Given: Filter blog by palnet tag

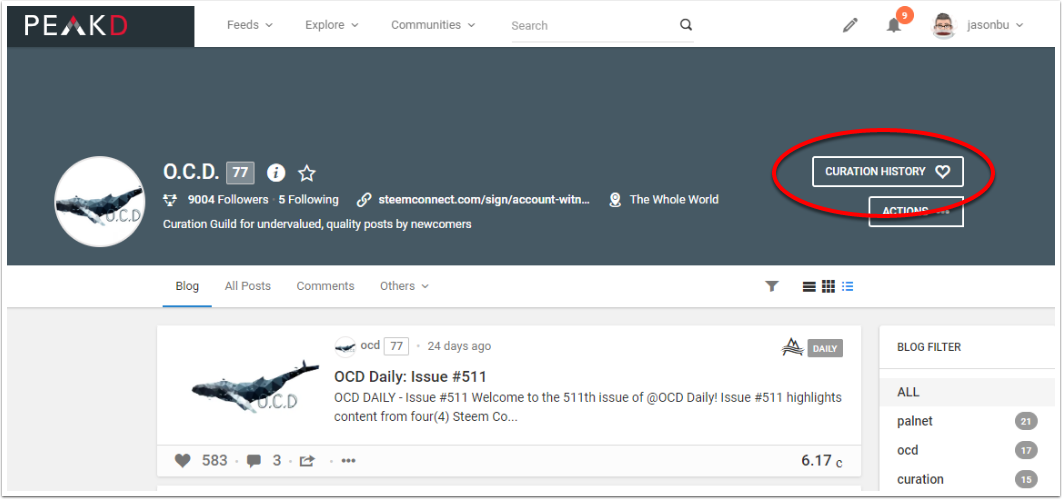Looking at the screenshot, I should (x=915, y=421).
